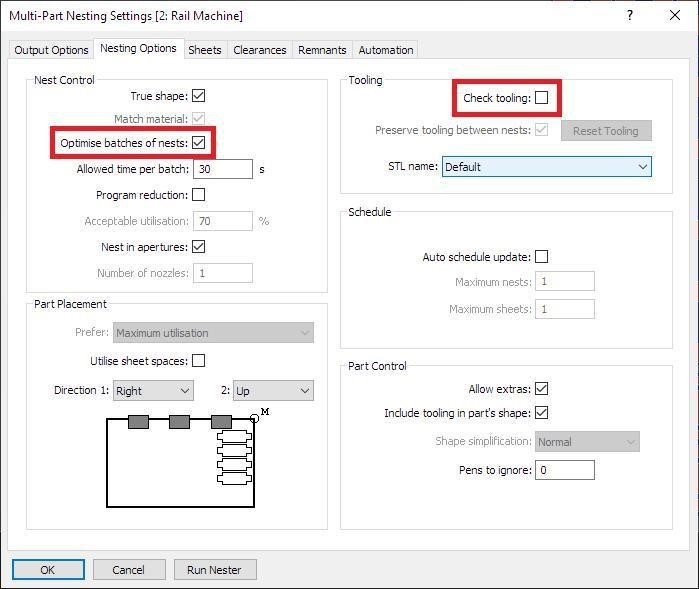
Task: Toggle Nest in apertures checkbox
Action: click(x=198, y=247)
